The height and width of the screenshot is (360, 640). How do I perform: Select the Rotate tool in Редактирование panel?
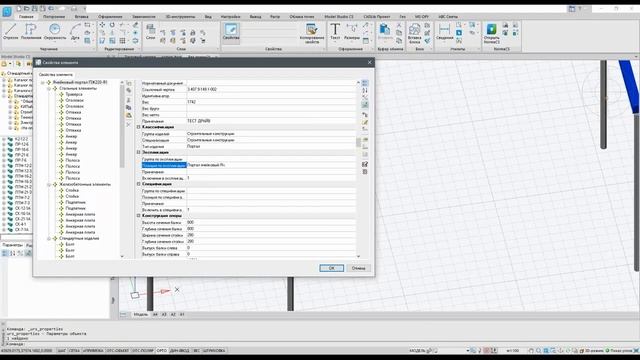pyautogui.click(x=112, y=25)
